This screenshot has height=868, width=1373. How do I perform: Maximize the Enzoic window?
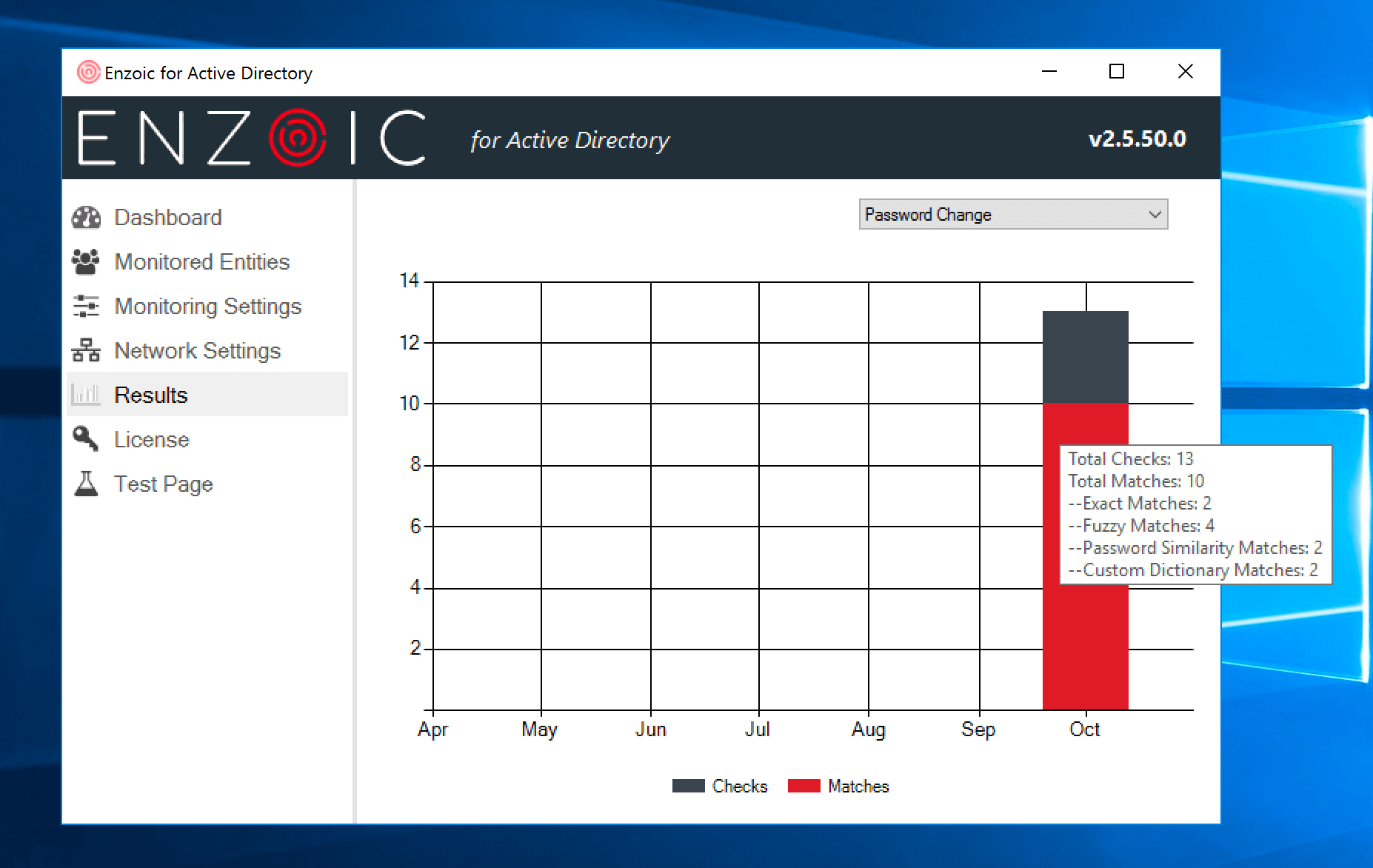(1117, 72)
